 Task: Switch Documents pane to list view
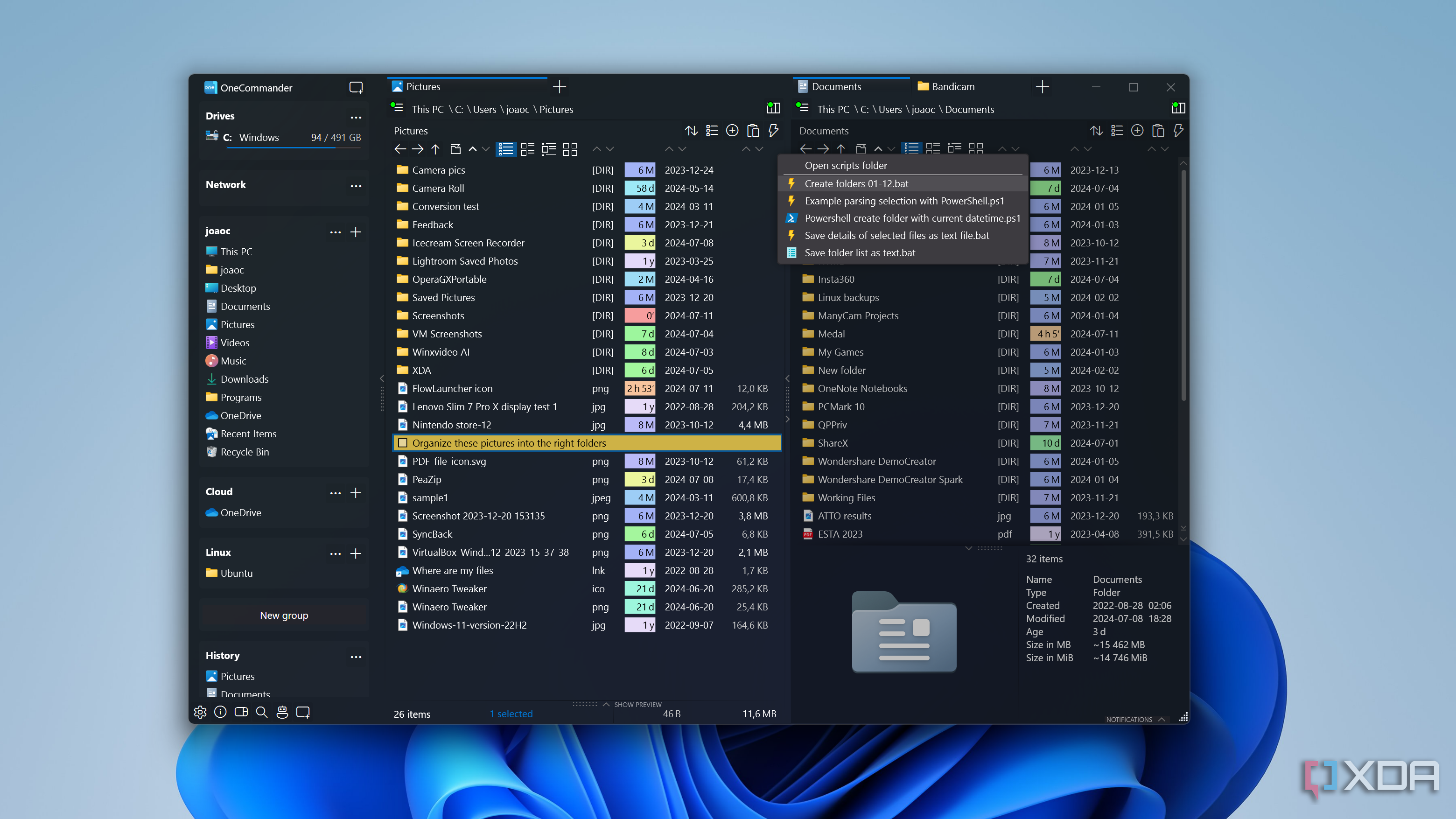(911, 149)
